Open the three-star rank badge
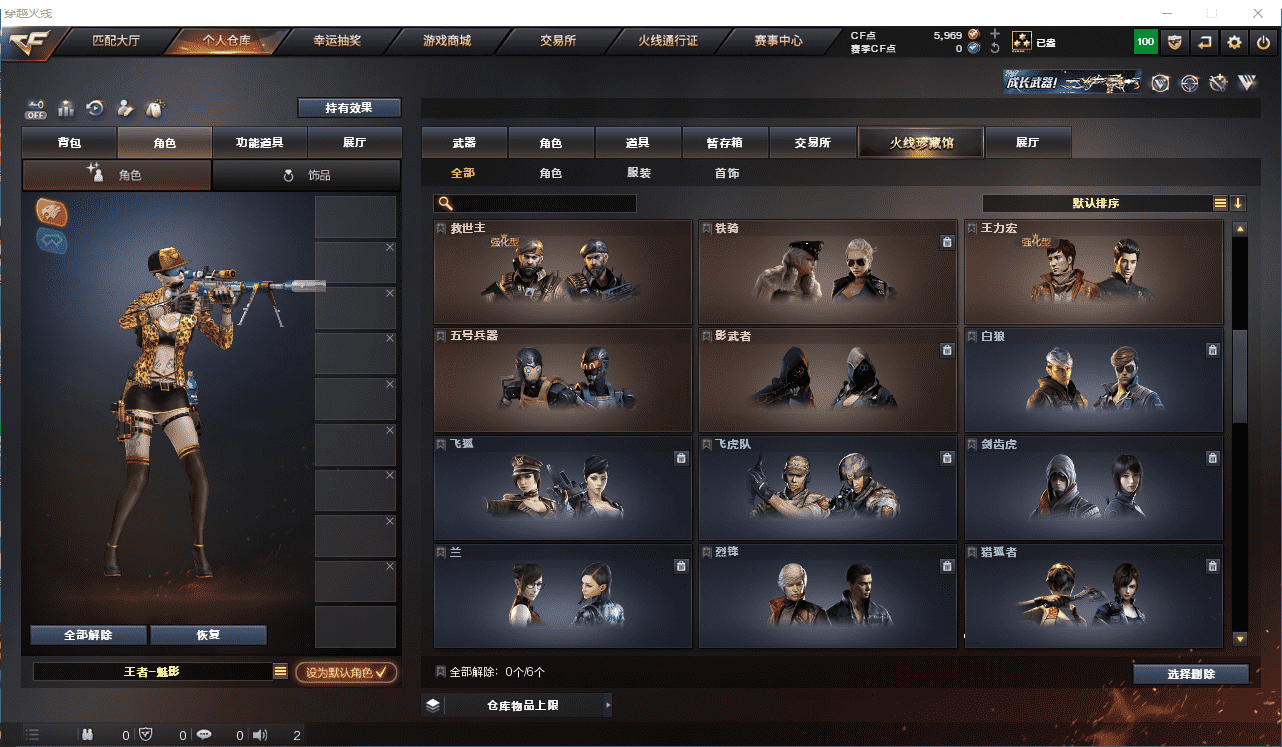Screen dimensions: 1282x747 [1022, 42]
